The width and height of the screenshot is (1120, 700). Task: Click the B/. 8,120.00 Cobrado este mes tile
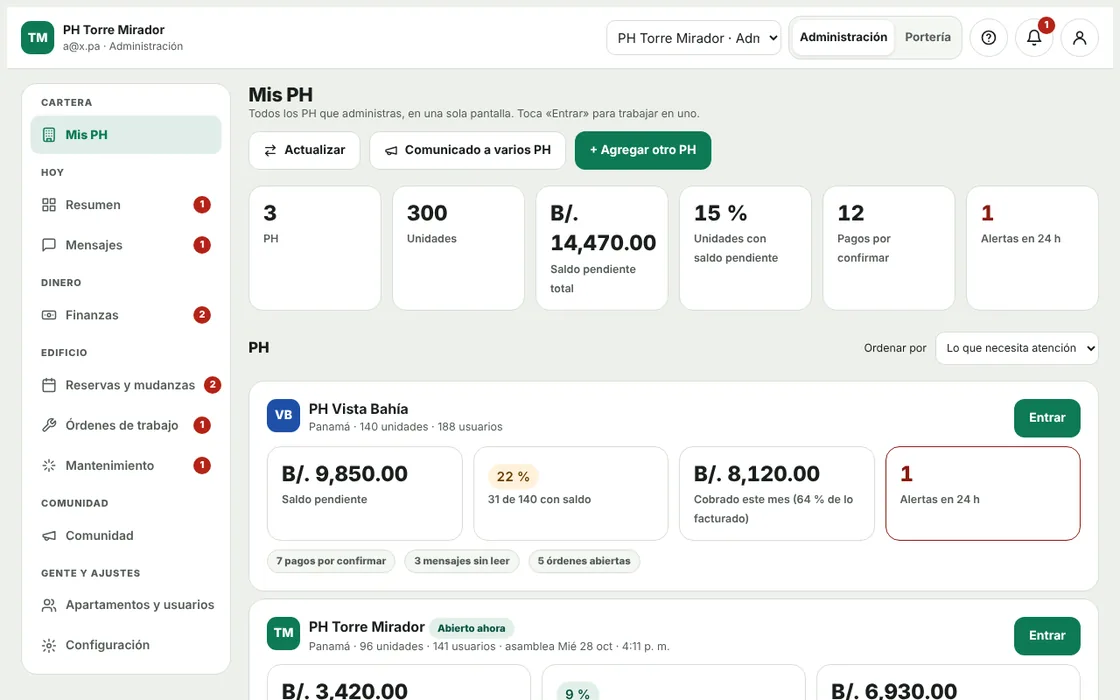[x=776, y=494]
